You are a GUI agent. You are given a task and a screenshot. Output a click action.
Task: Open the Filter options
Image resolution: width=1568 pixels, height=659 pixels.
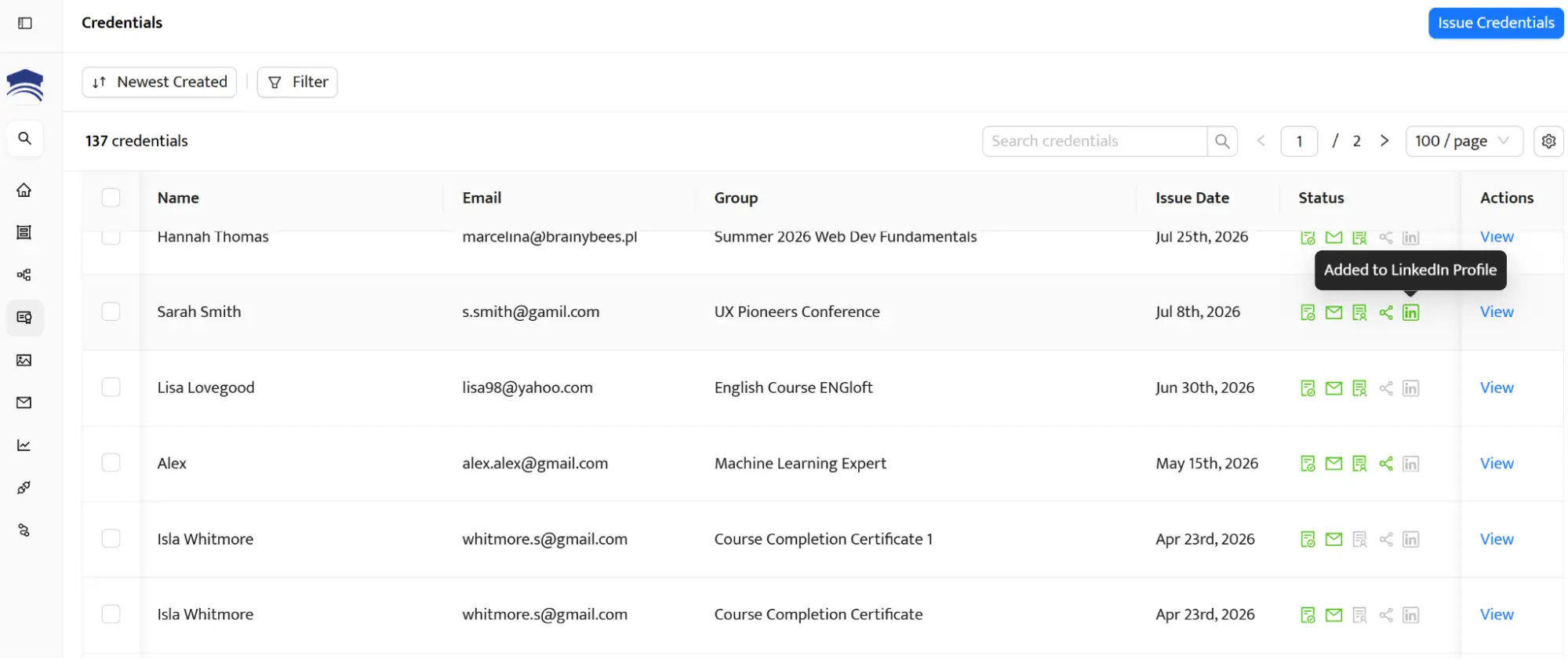[297, 82]
